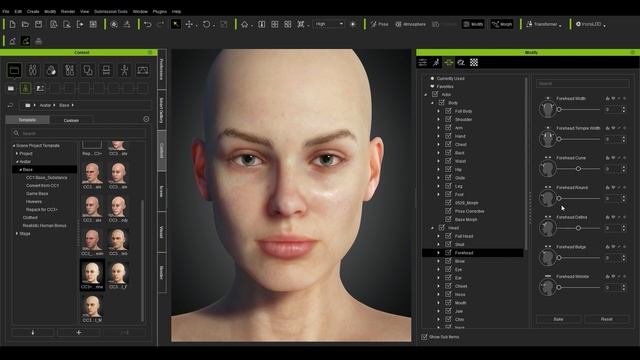Click the download arrow button below Content tree
Image resolution: width=640 pixels, height=360 pixels.
[33, 332]
